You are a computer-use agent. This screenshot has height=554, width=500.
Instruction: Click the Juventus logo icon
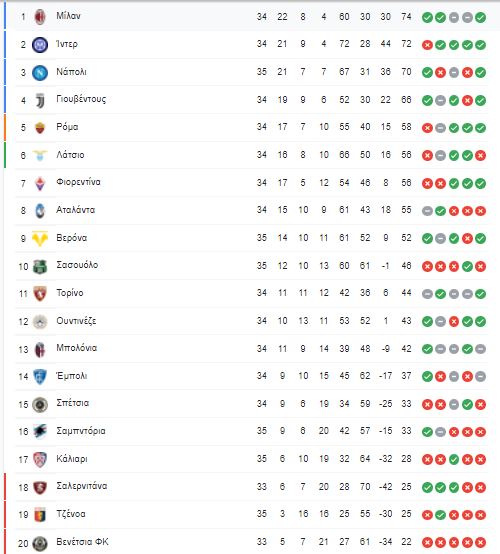[x=40, y=101]
